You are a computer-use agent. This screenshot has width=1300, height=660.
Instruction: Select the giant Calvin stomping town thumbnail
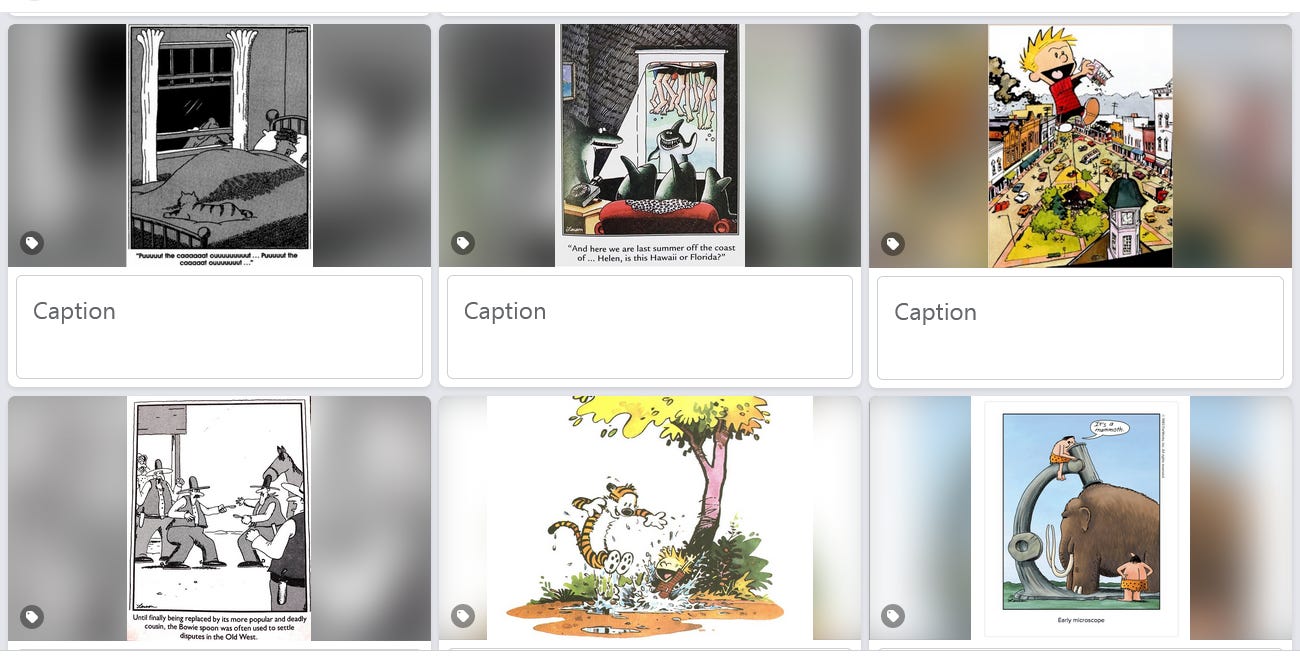click(1080, 146)
